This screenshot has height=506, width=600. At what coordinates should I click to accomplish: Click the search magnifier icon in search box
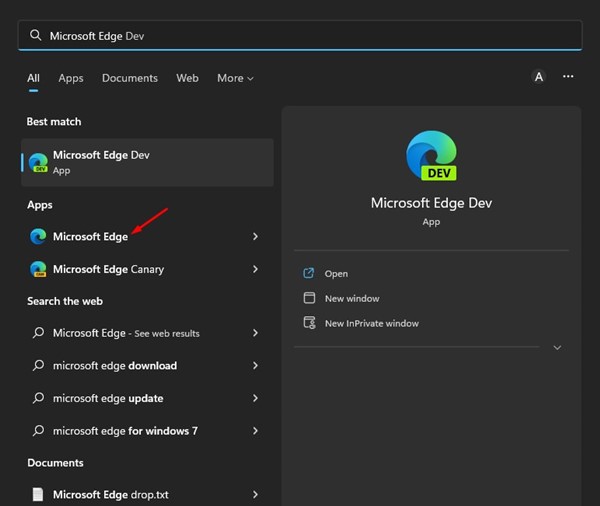36,35
